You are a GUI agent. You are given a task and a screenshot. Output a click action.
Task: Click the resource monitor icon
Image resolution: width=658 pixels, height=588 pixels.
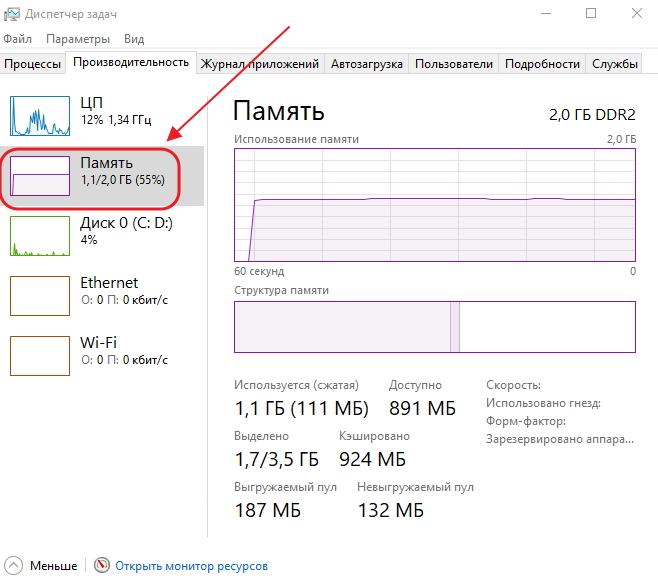click(x=102, y=565)
